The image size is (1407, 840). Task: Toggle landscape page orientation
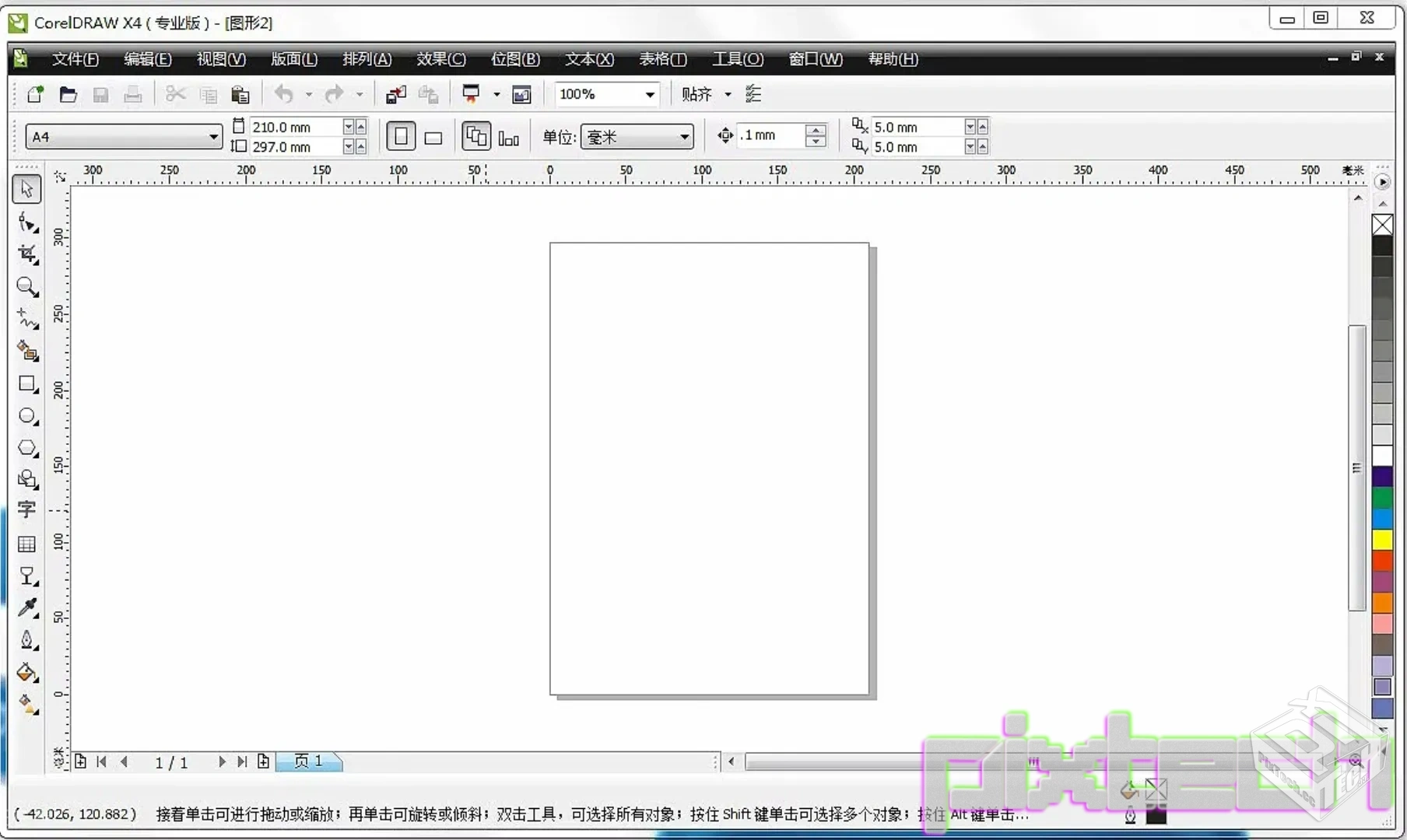[433, 138]
